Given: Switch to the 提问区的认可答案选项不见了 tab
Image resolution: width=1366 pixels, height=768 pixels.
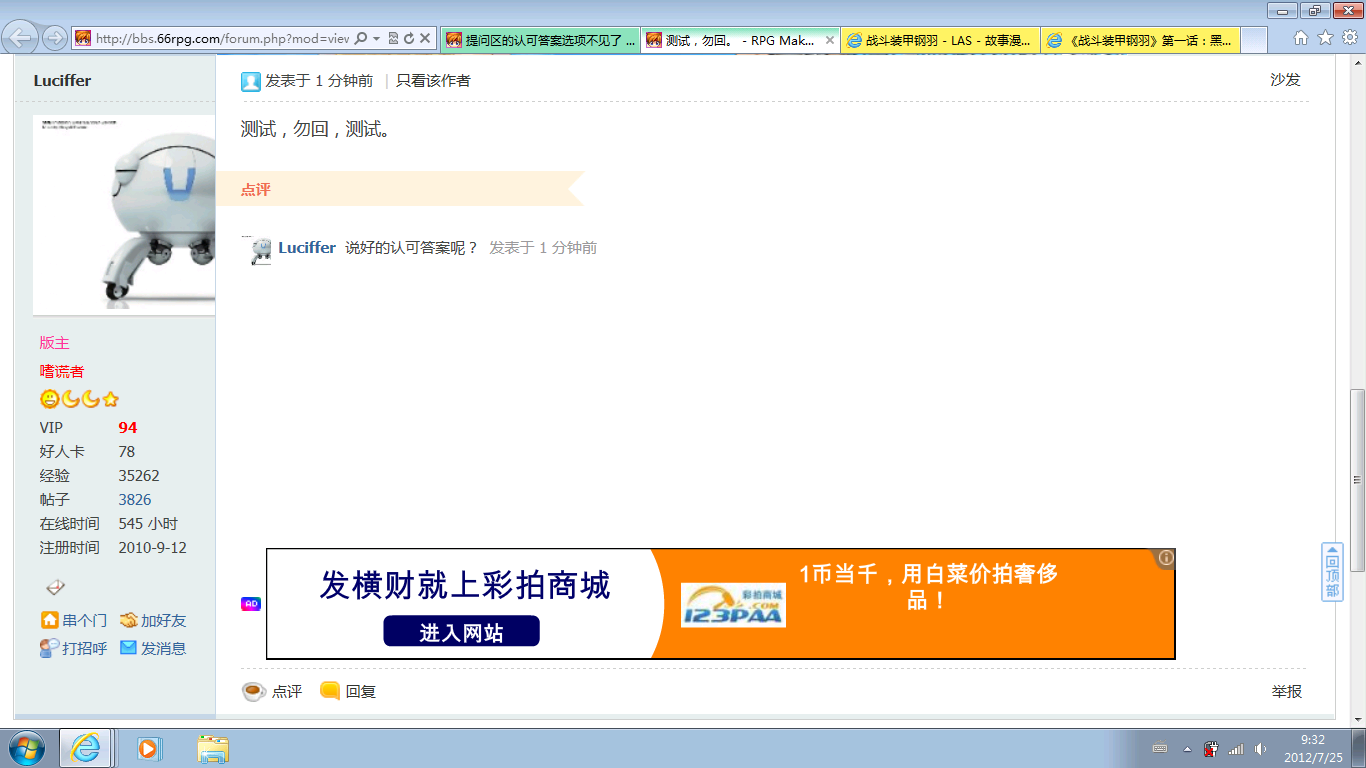Looking at the screenshot, I should tap(540, 40).
